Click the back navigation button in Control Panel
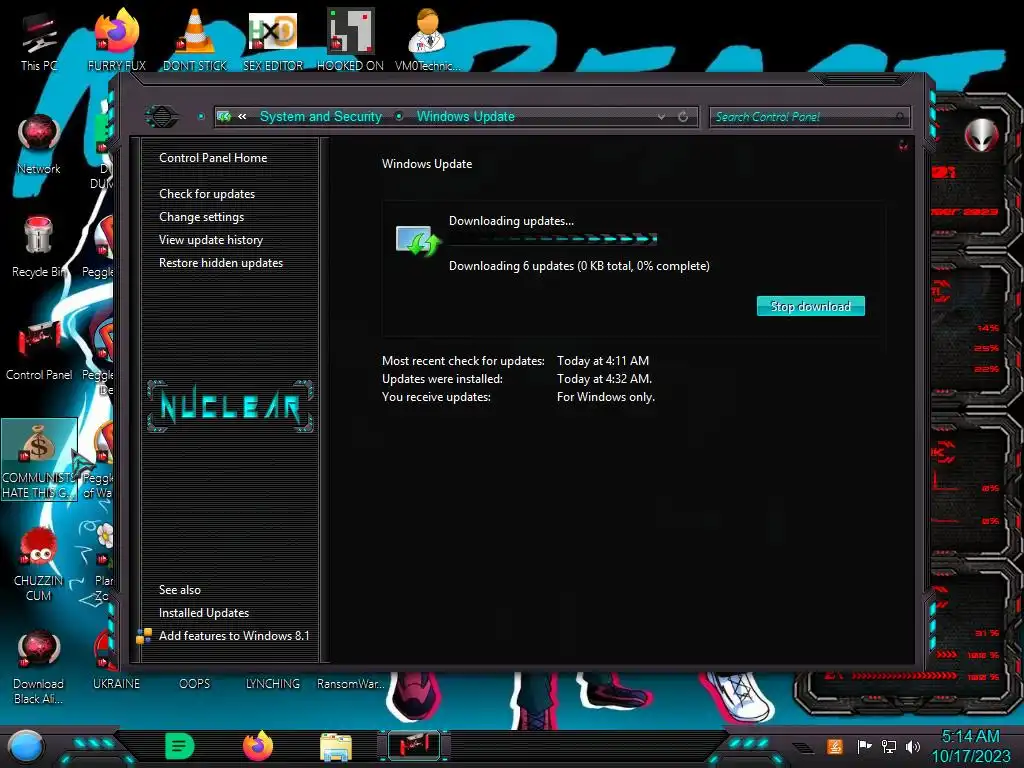This screenshot has height=768, width=1024. point(161,116)
